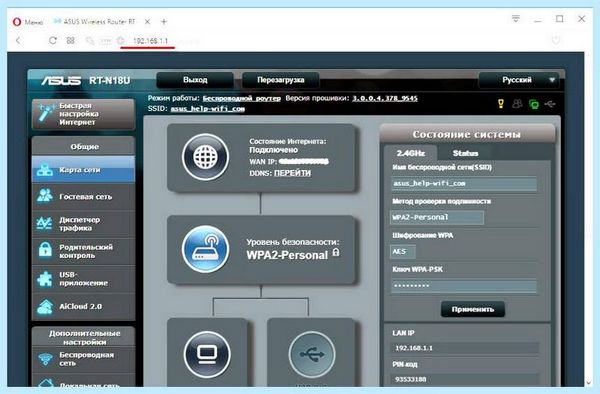Open Беспроводная сеть in the sidebar
This screenshot has height=394, width=600.
click(83, 359)
